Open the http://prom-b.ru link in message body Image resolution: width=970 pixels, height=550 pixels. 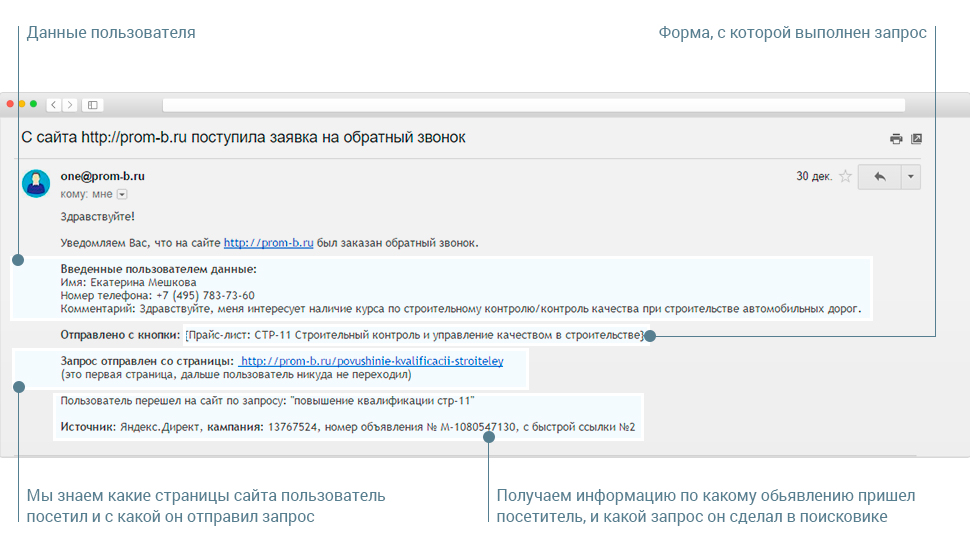click(x=268, y=243)
